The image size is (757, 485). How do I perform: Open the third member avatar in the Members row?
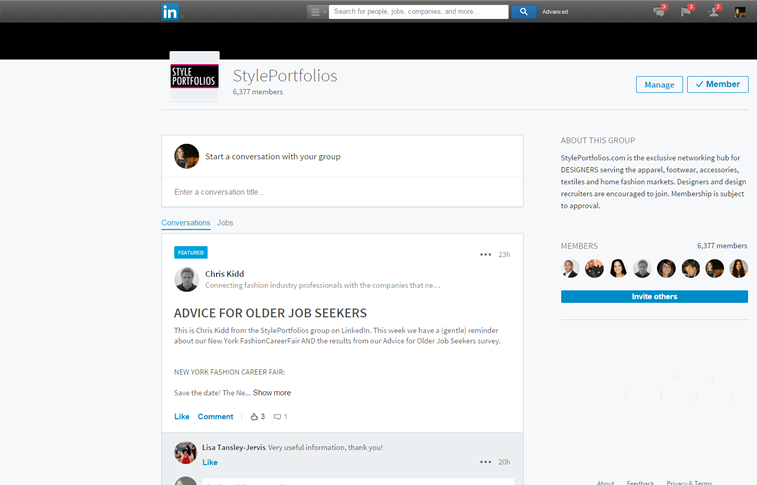(x=618, y=269)
